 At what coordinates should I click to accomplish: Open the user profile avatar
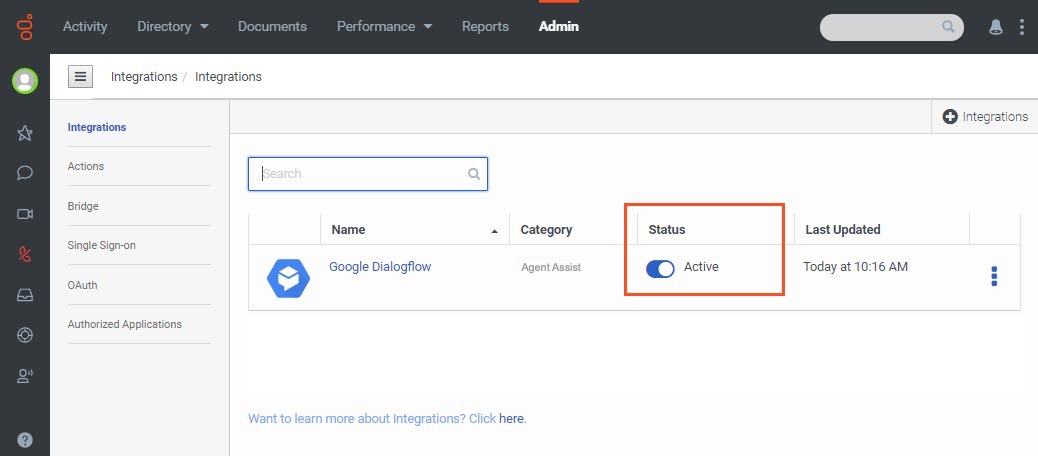pos(24,81)
